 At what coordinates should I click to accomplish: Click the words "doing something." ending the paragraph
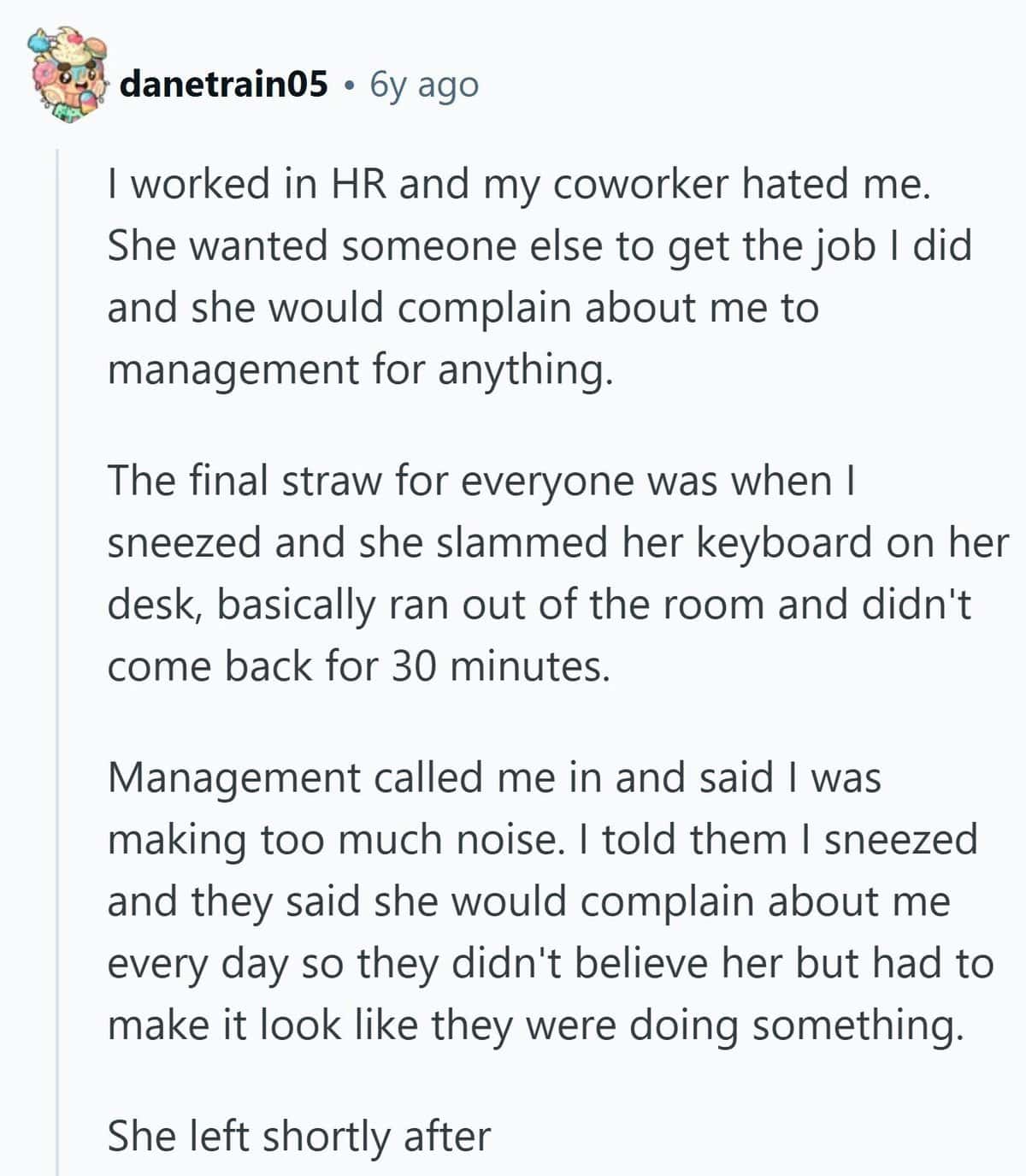[796, 1025]
